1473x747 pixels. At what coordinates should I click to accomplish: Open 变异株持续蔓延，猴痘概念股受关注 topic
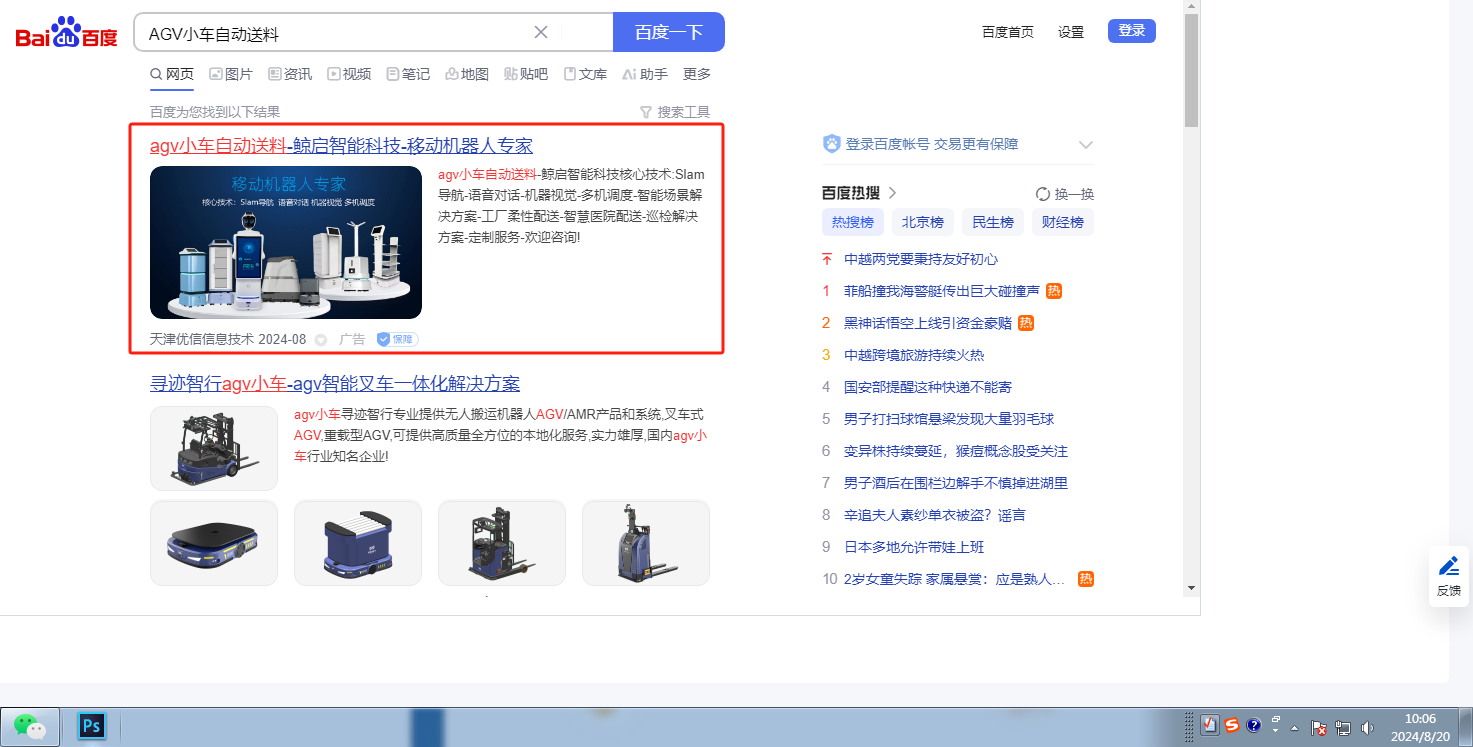[x=956, y=451]
